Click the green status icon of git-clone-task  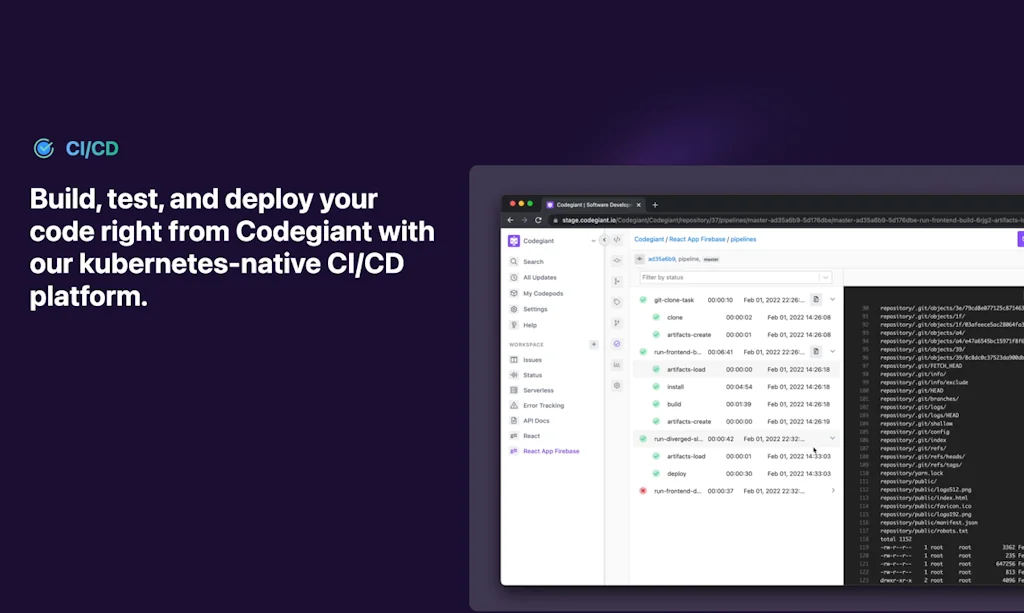[643, 300]
